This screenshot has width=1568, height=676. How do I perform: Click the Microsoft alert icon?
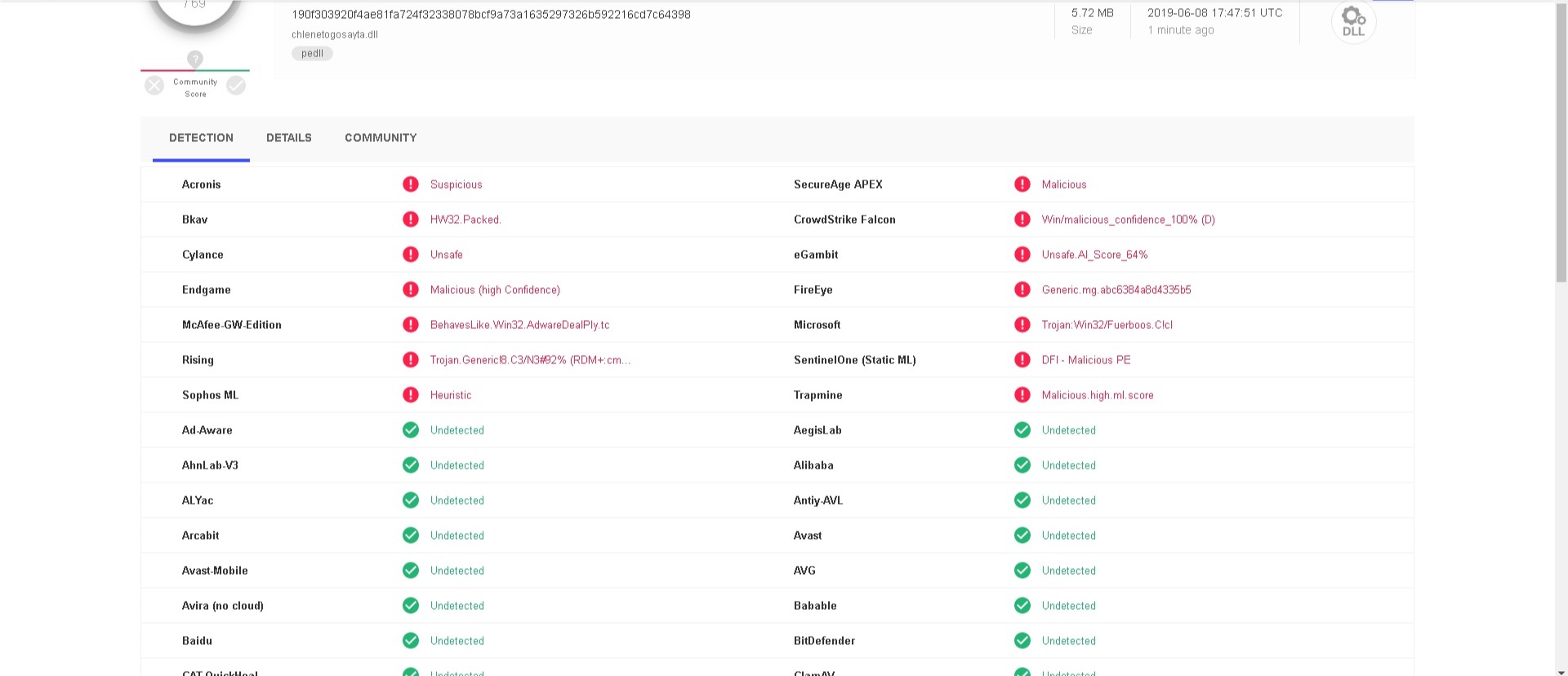point(1022,325)
